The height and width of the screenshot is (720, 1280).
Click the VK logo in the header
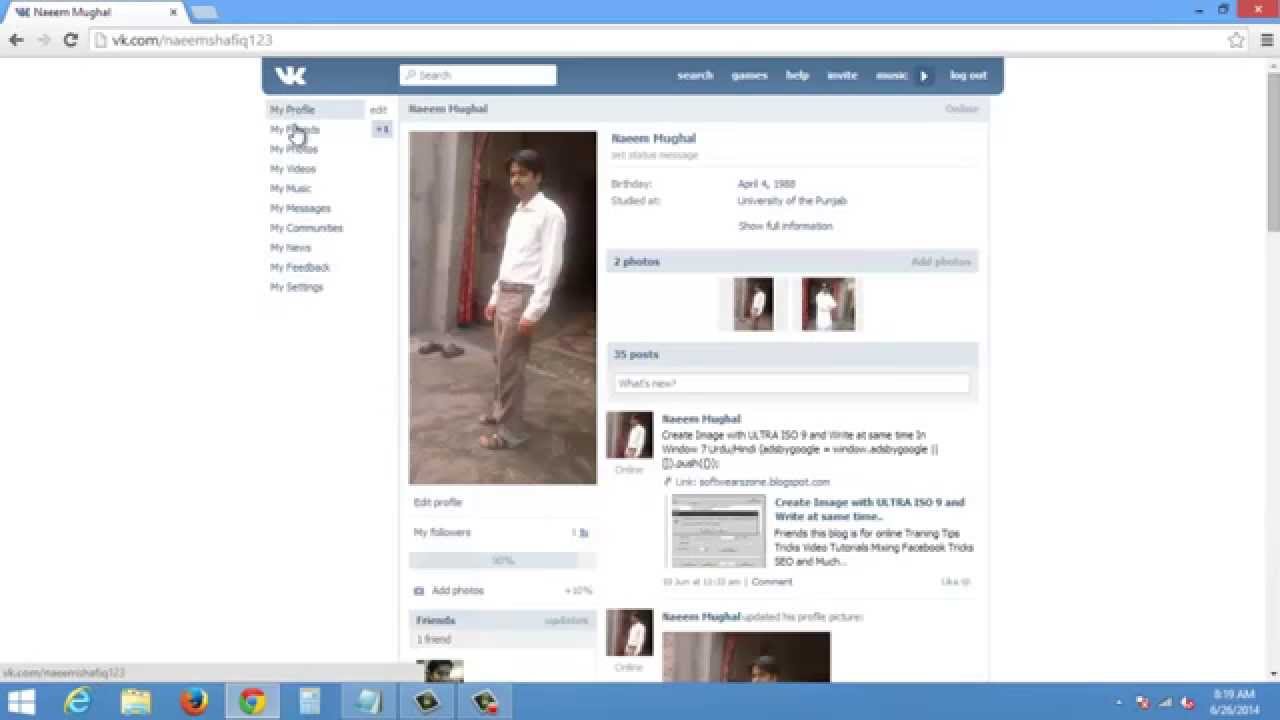point(290,75)
